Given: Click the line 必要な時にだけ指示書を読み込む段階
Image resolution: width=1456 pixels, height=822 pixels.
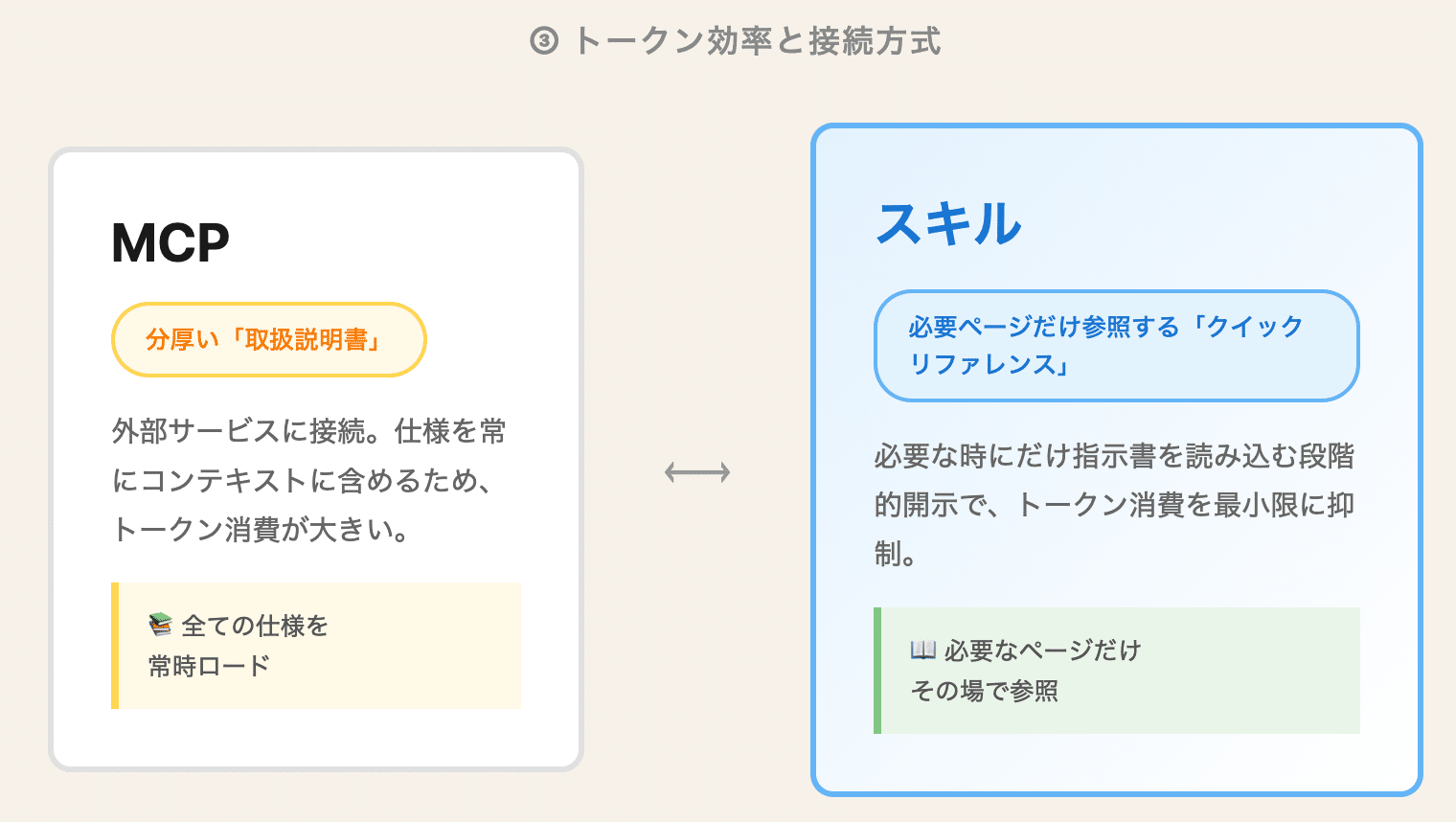Looking at the screenshot, I should click(1114, 456).
